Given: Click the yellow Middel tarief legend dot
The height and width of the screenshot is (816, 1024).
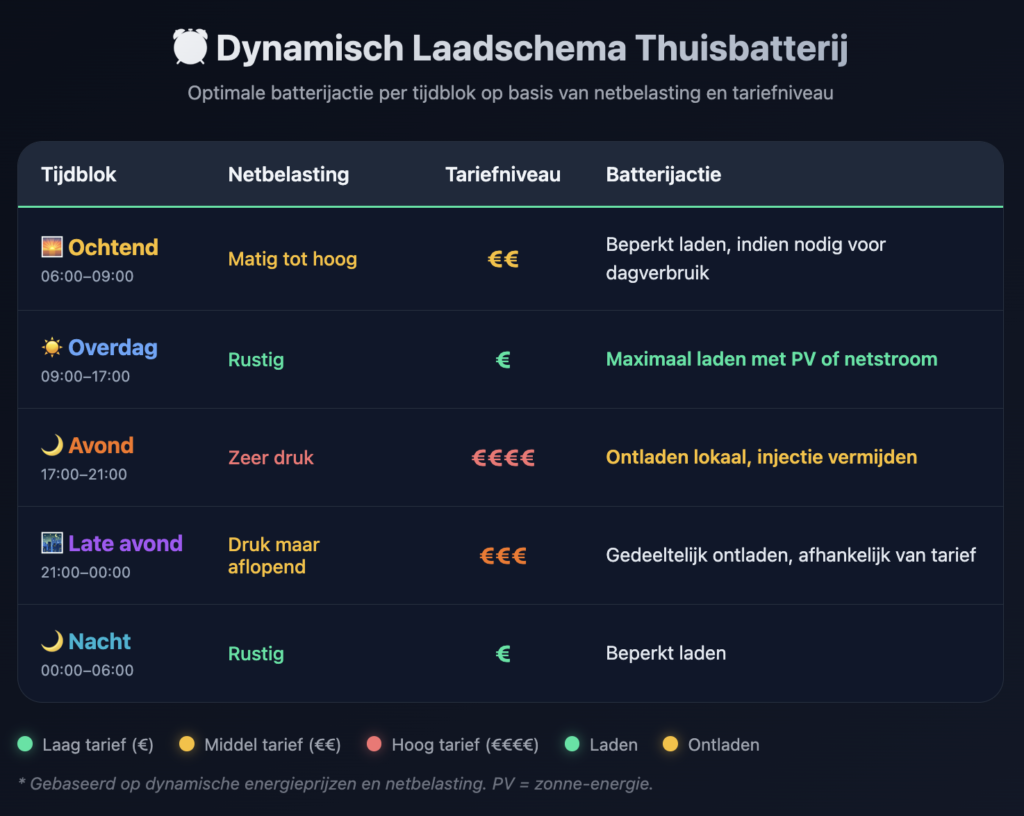Looking at the screenshot, I should [187, 744].
